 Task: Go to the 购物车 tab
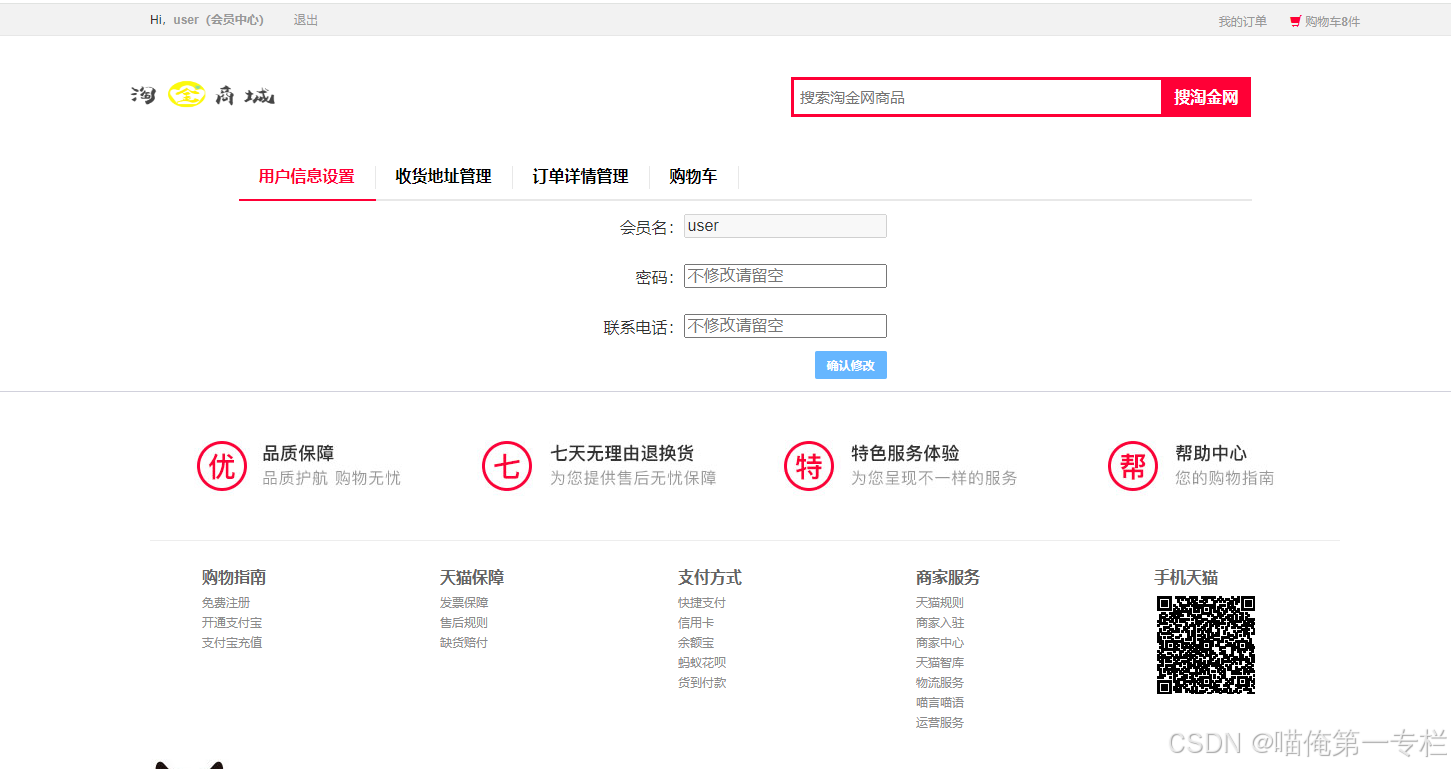(694, 177)
